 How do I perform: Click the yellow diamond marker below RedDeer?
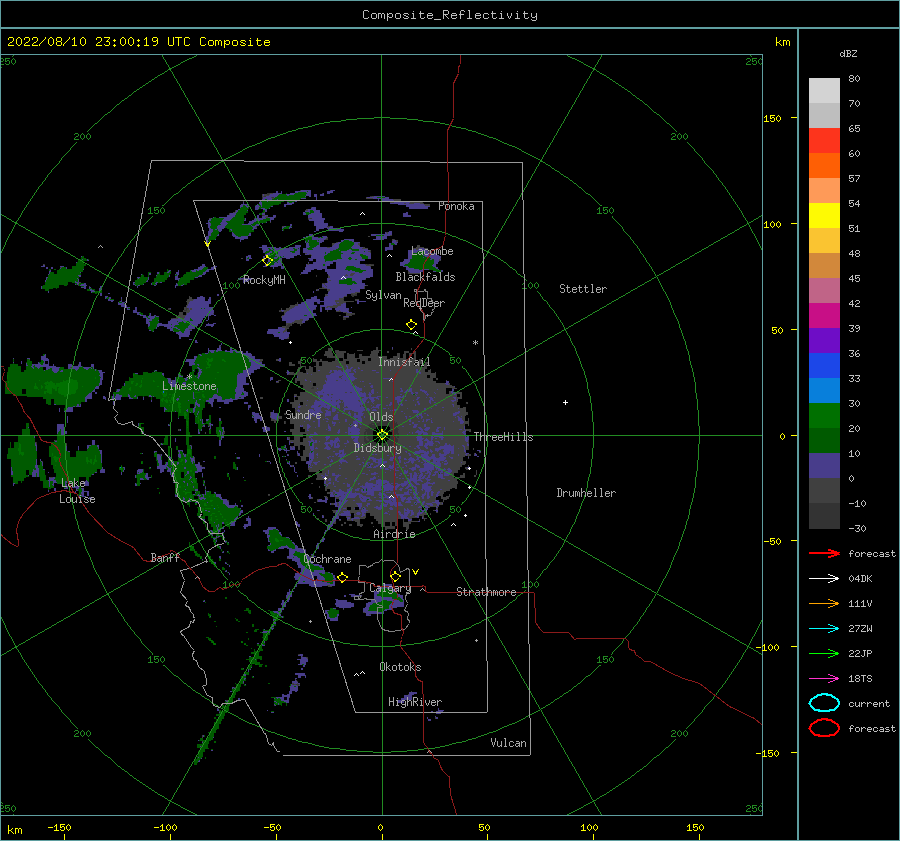[x=412, y=325]
